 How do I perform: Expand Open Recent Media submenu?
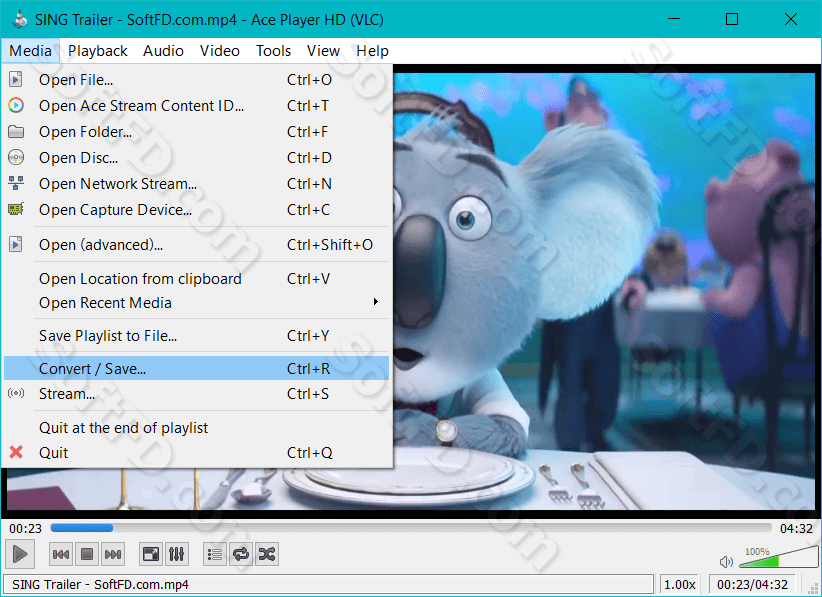pos(196,303)
